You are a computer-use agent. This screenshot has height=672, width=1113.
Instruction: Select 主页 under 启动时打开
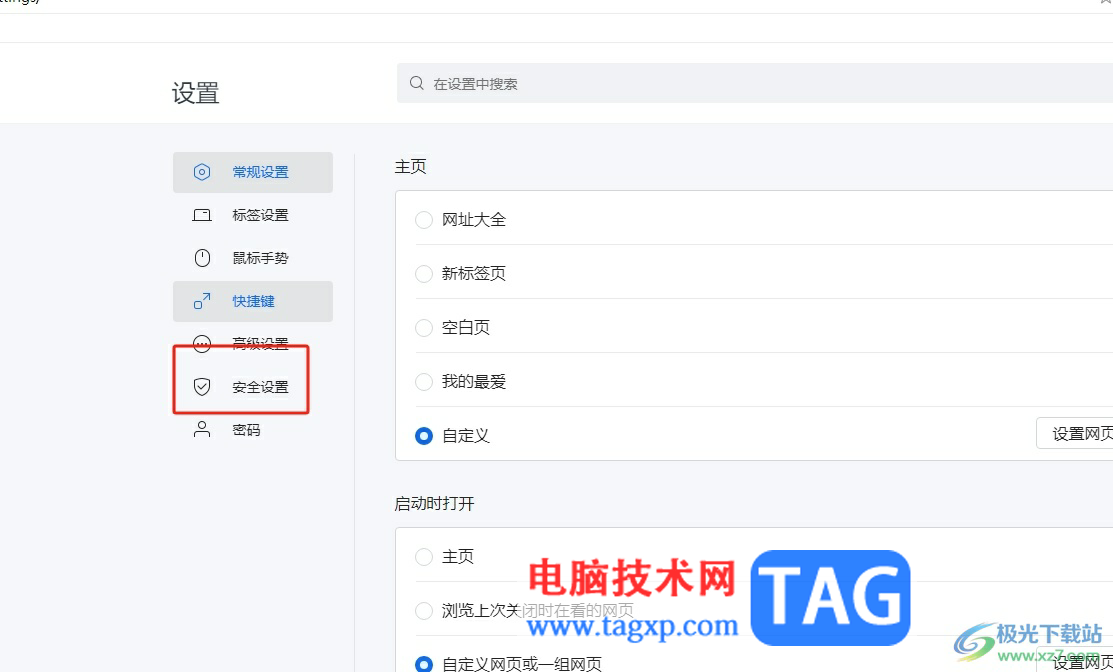[x=423, y=557]
